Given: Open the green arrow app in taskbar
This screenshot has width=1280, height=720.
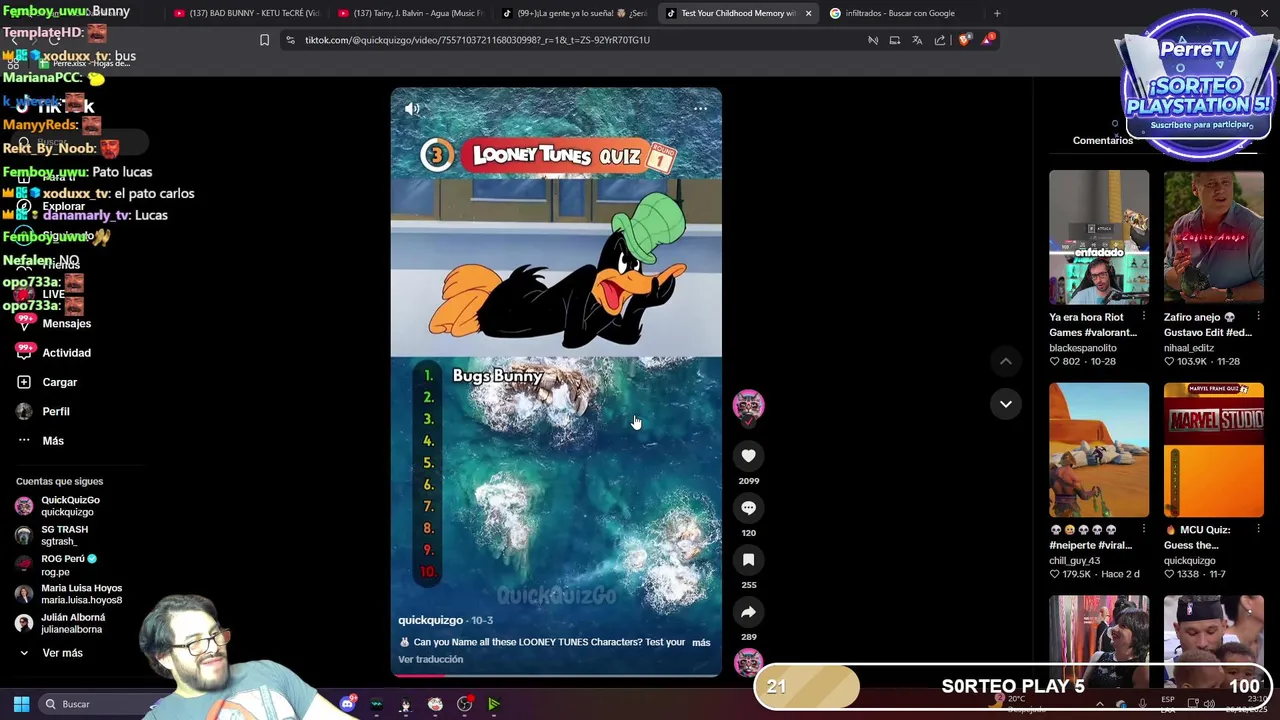Looking at the screenshot, I should pos(494,704).
